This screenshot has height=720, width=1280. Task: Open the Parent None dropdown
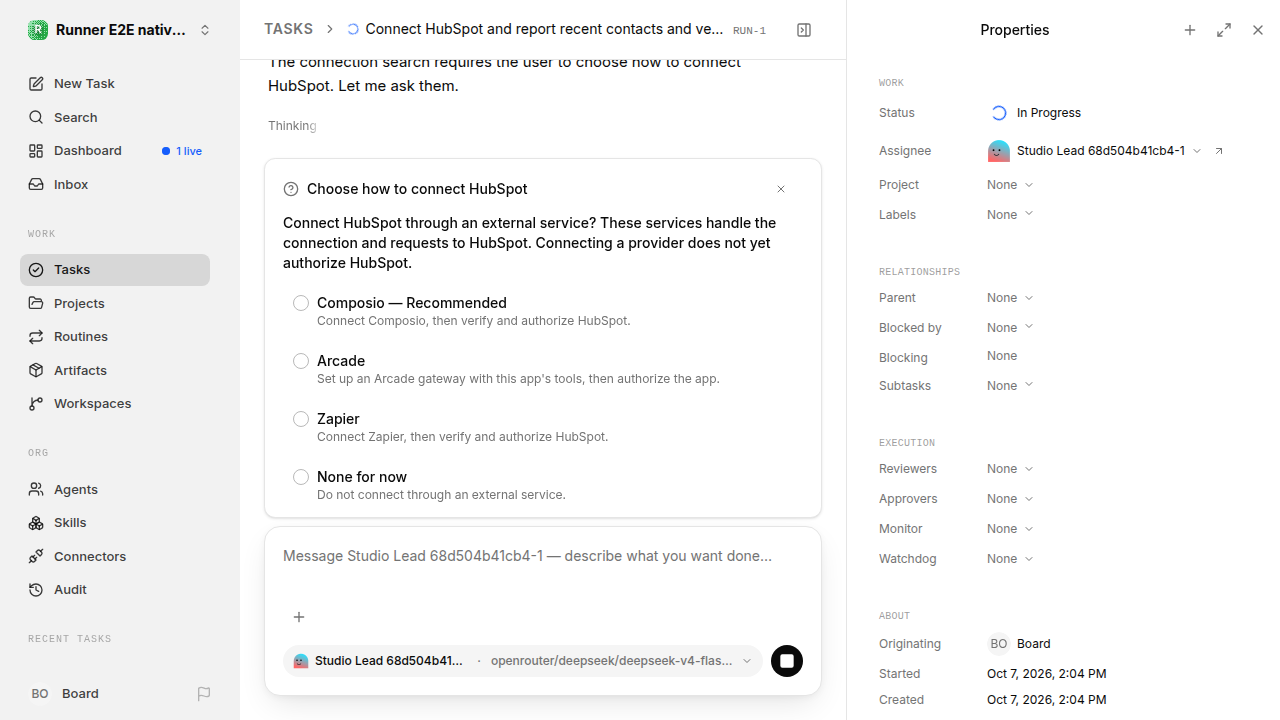click(1010, 298)
